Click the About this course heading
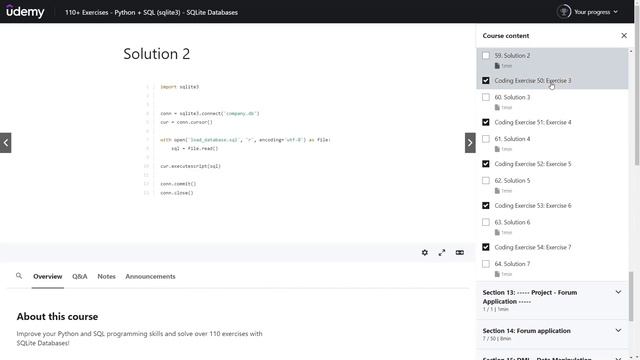This screenshot has height=360, width=640. pyautogui.click(x=57, y=316)
